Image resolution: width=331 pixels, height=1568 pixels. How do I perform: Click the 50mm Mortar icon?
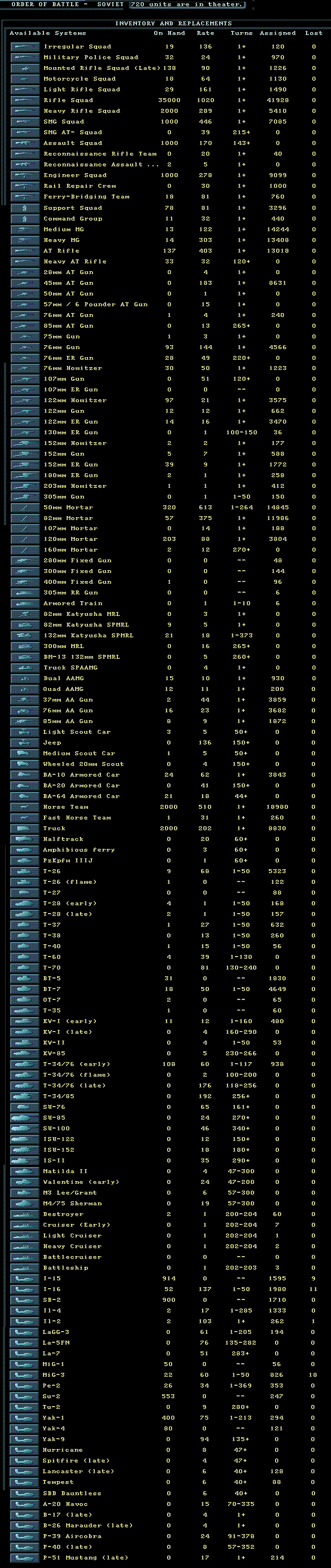tap(25, 508)
